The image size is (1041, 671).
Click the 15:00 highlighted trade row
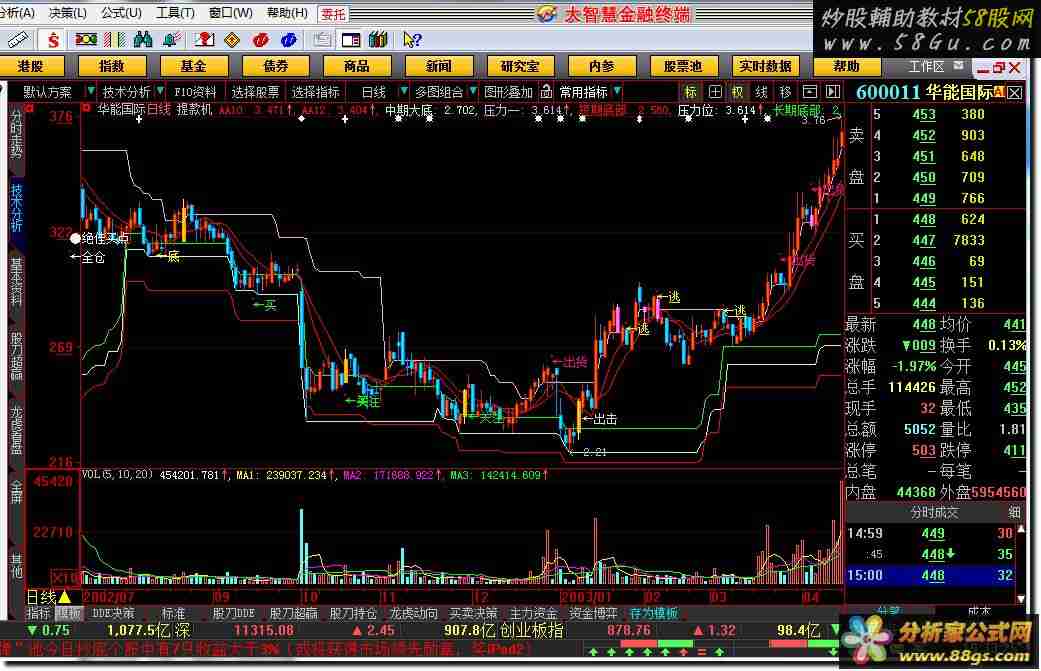coord(931,575)
